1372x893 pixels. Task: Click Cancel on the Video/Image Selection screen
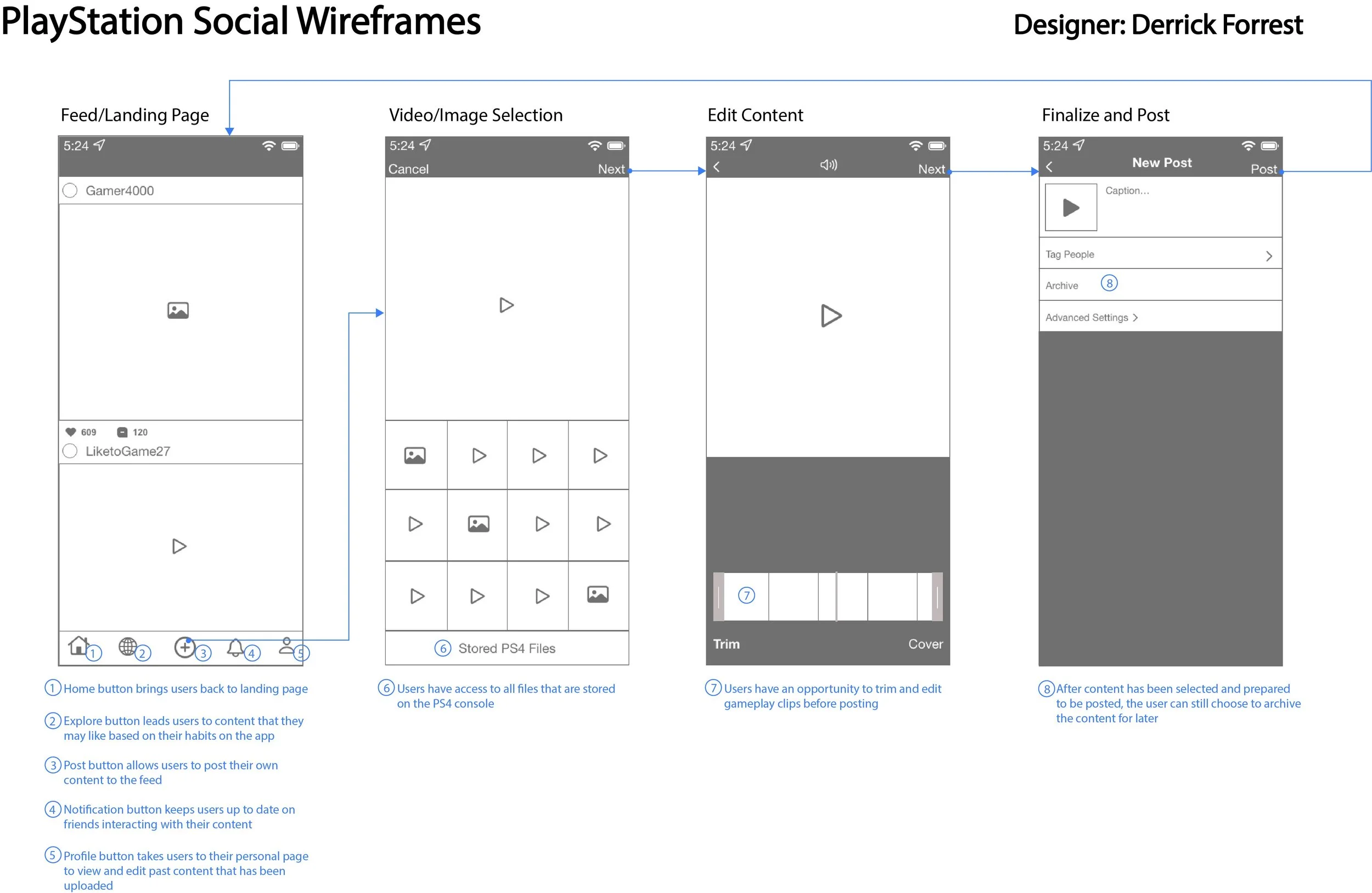click(408, 169)
